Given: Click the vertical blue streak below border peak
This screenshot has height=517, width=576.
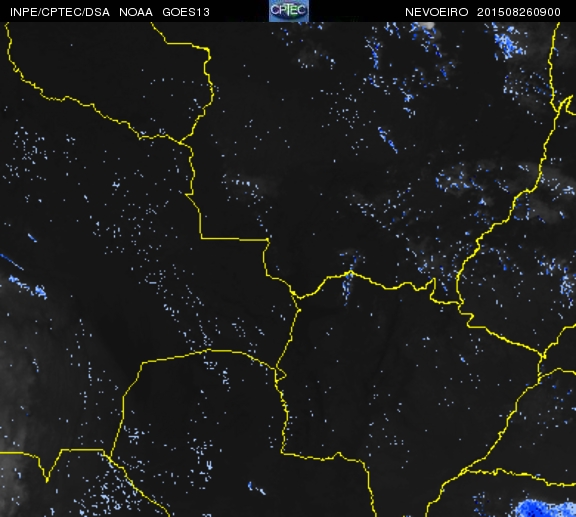Looking at the screenshot, I should (347, 287).
